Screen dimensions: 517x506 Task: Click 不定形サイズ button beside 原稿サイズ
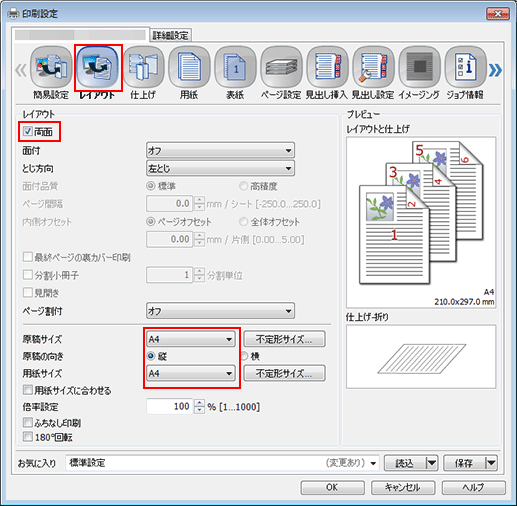(x=284, y=339)
